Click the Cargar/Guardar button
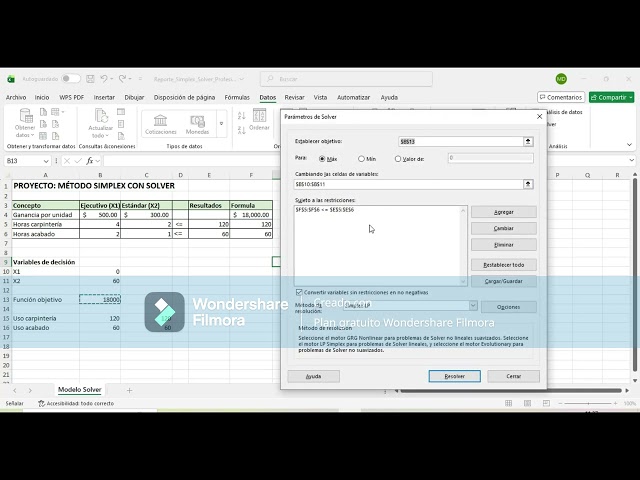 coord(504,281)
